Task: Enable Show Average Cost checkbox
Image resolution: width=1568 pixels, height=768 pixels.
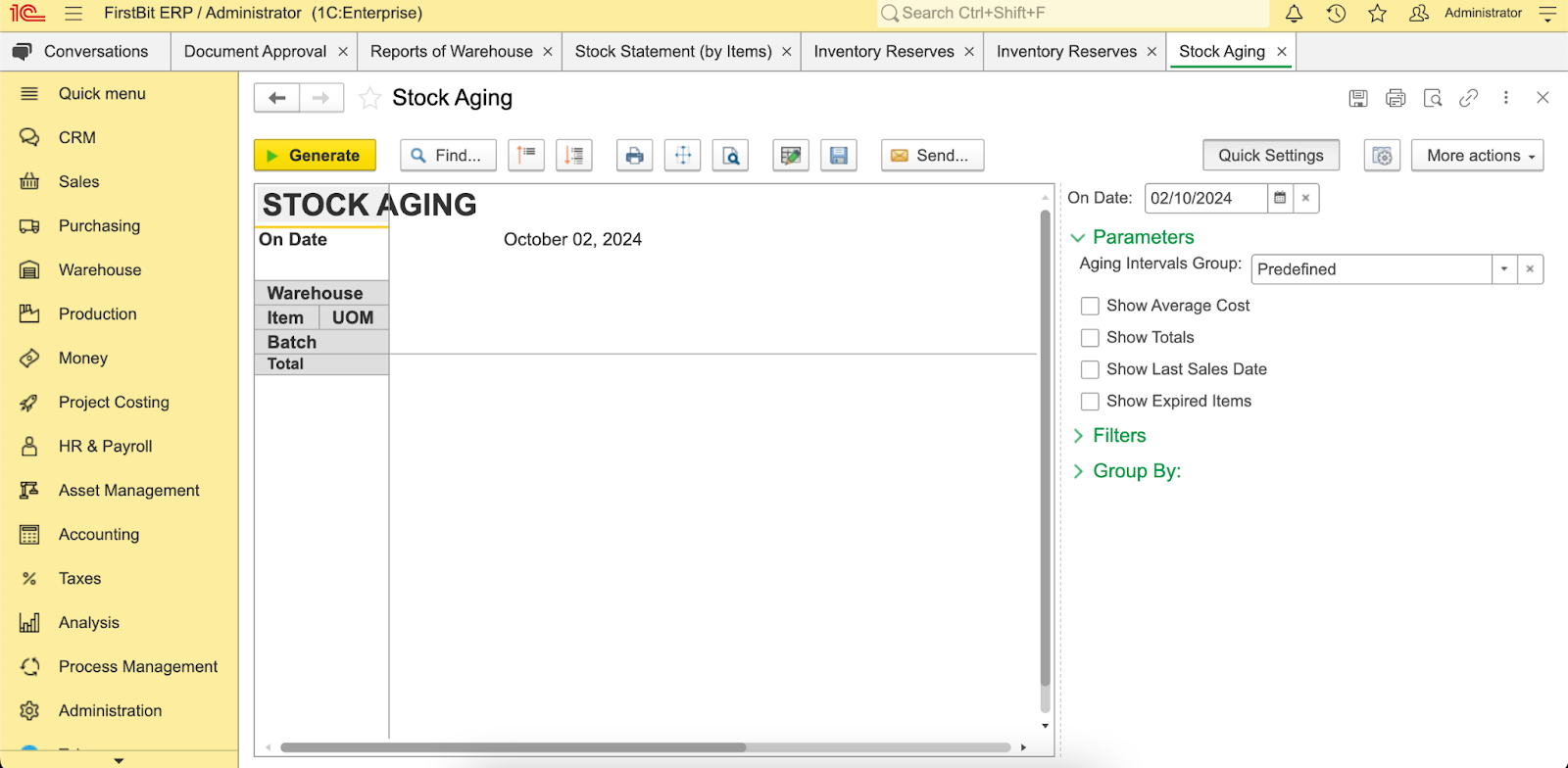Action: tap(1090, 306)
